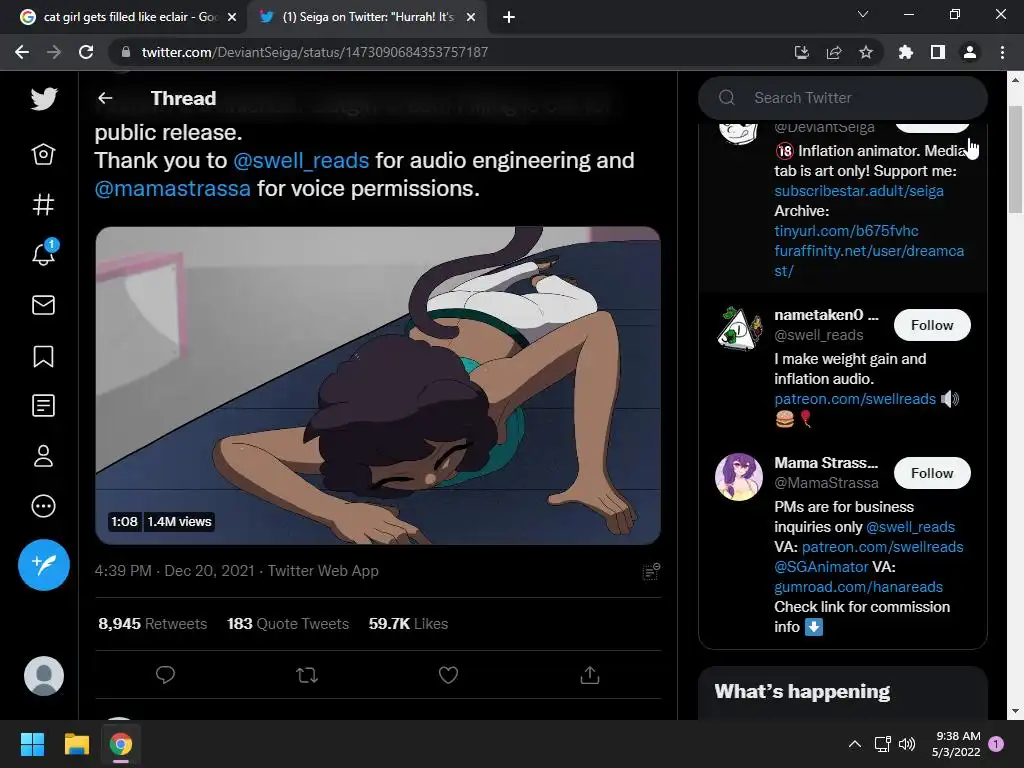Close the Twitter tab
Viewport: 1024px width, 768px height.
point(471,17)
